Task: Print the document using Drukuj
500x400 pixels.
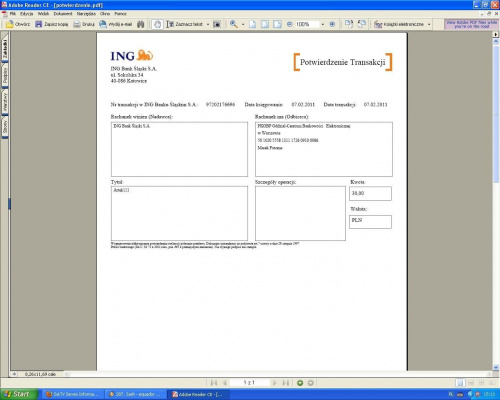Action: pyautogui.click(x=84, y=24)
